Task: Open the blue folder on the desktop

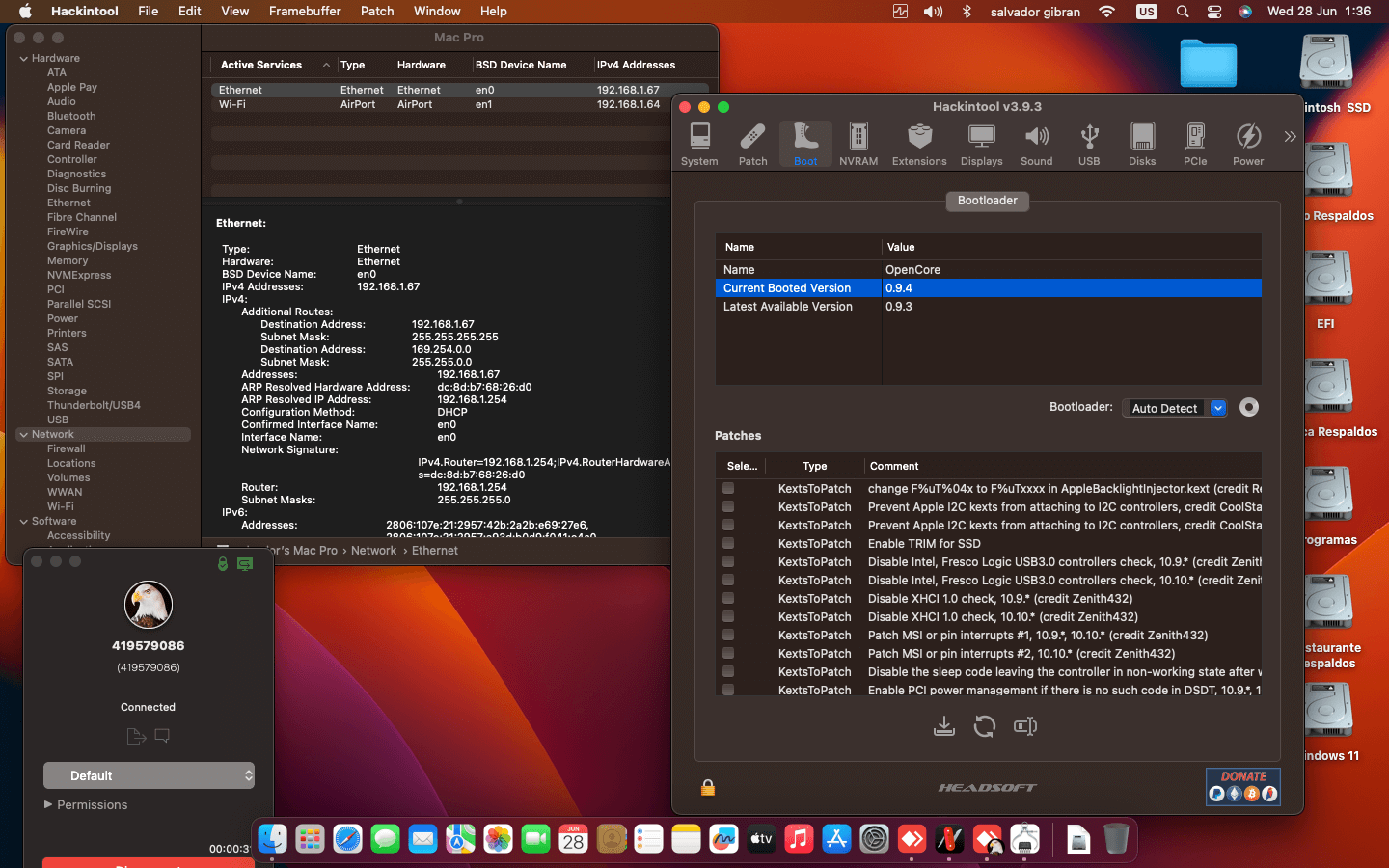Action: [x=1208, y=64]
